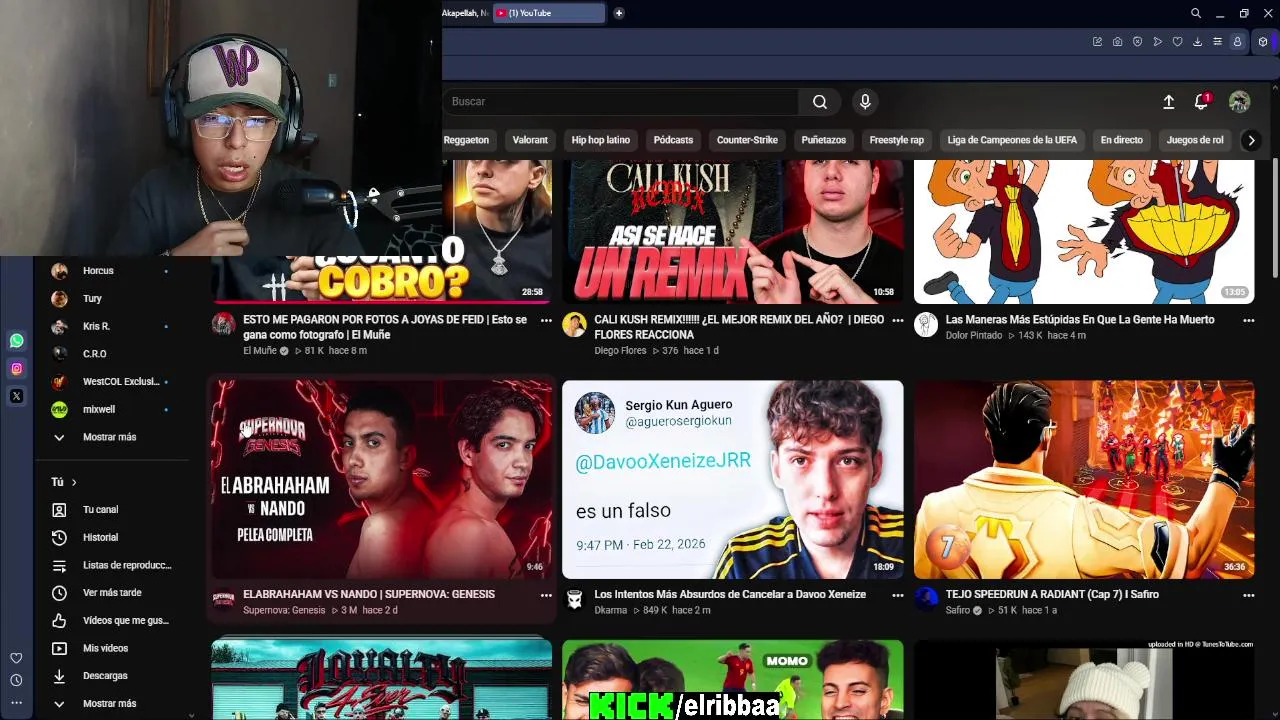Click inside the Buscar search field
The image size is (1280, 720).
click(620, 101)
